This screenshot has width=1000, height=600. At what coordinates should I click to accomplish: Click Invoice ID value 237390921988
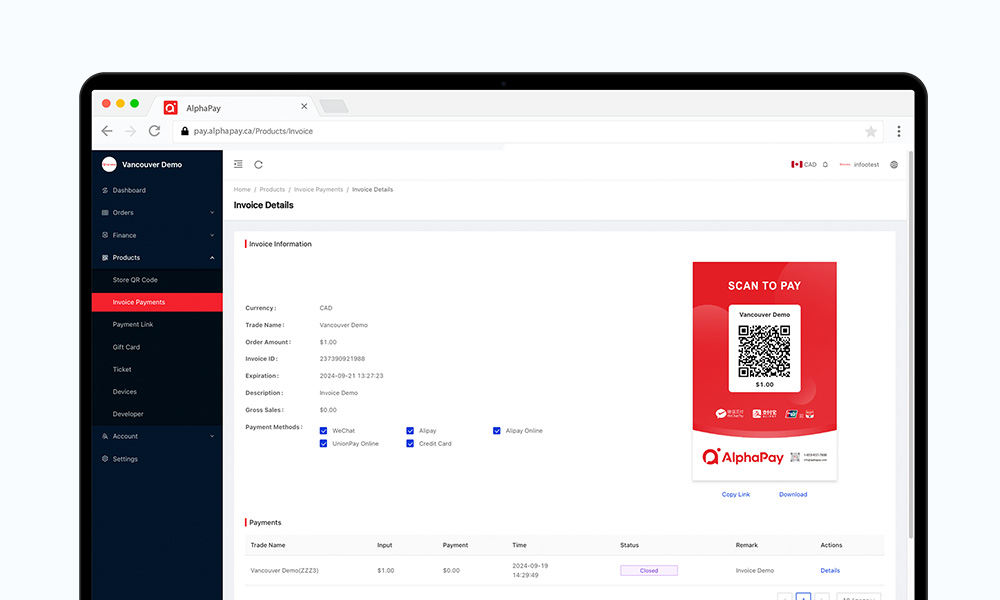point(342,359)
